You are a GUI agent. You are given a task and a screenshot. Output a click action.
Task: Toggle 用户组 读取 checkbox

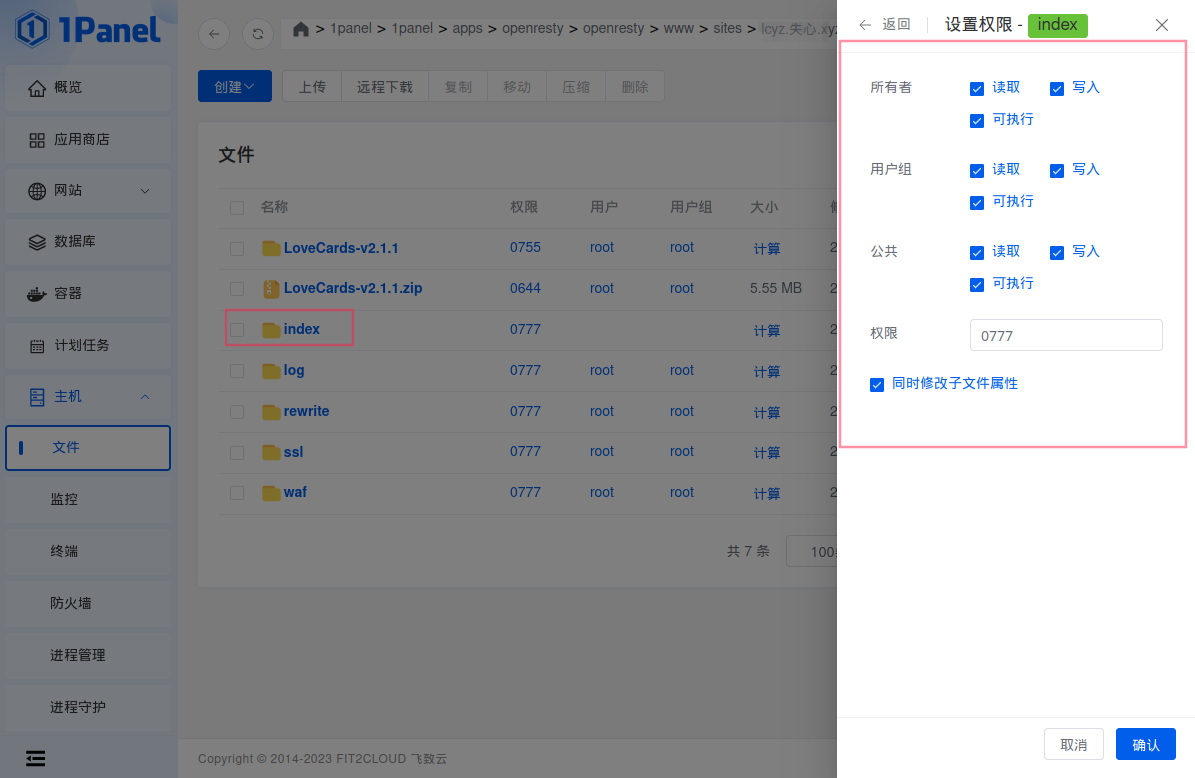(977, 171)
